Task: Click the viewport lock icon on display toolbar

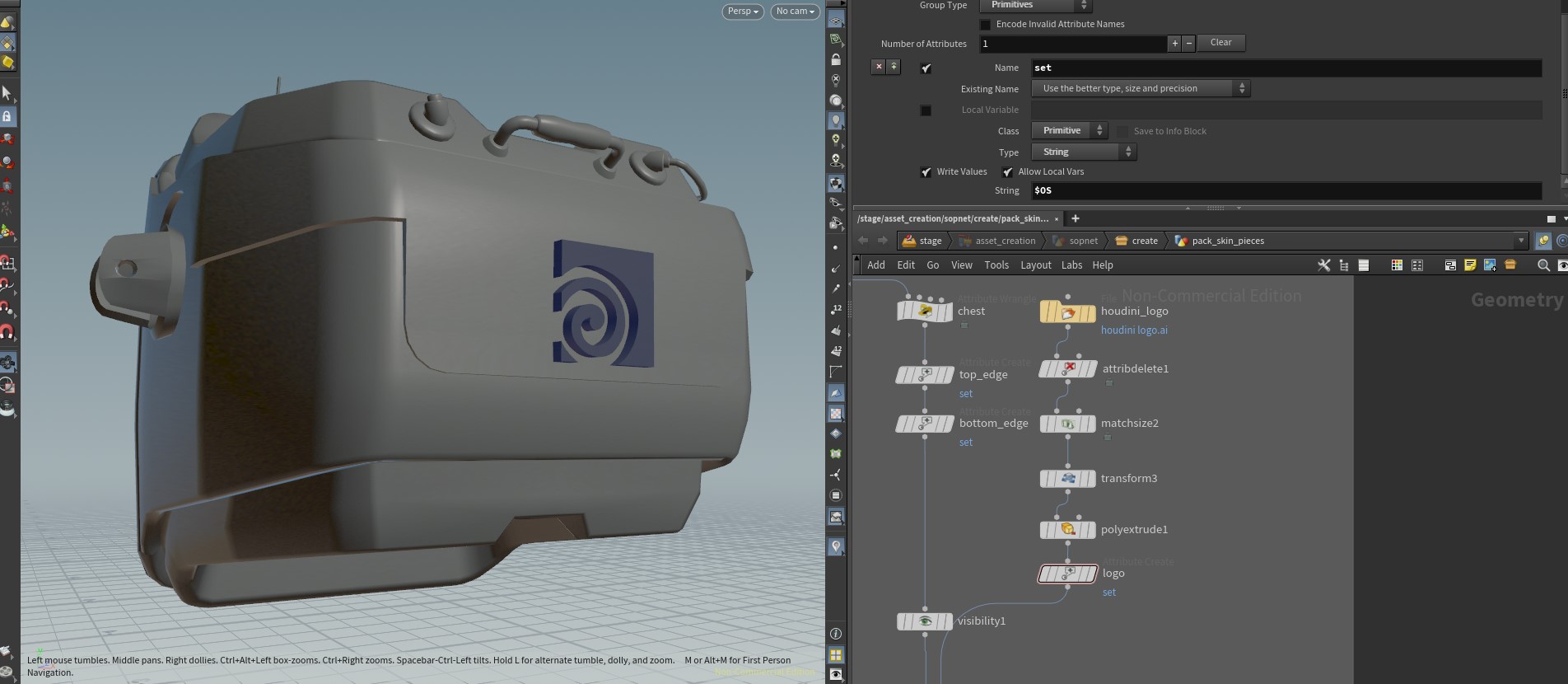Action: [836, 60]
